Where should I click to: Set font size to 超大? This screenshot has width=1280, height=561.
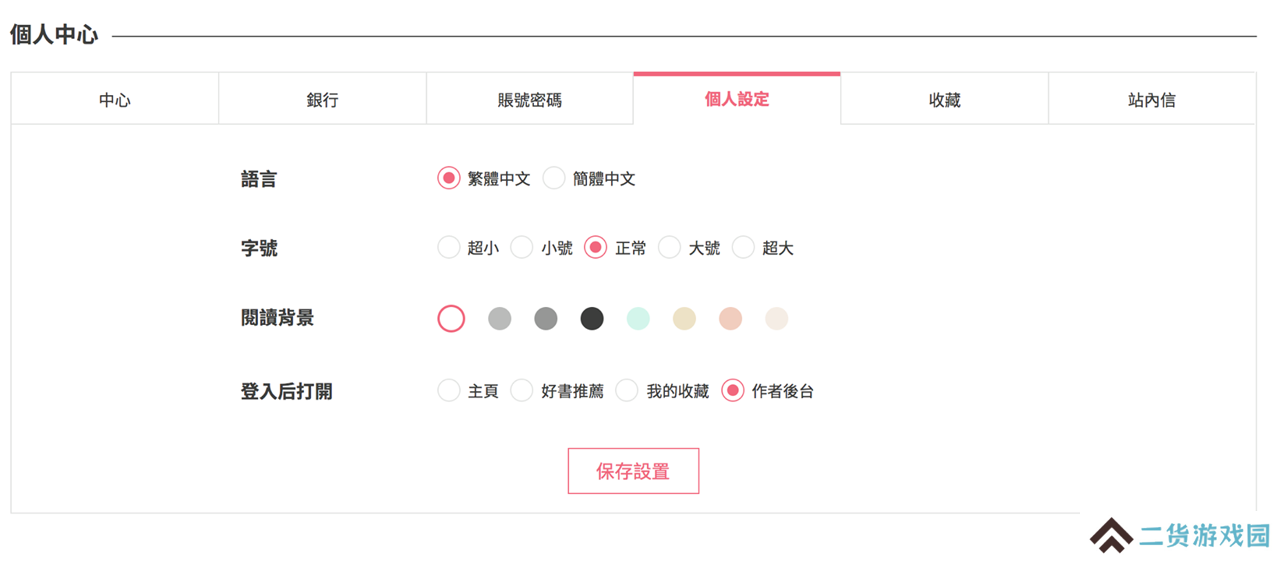pyautogui.click(x=743, y=248)
